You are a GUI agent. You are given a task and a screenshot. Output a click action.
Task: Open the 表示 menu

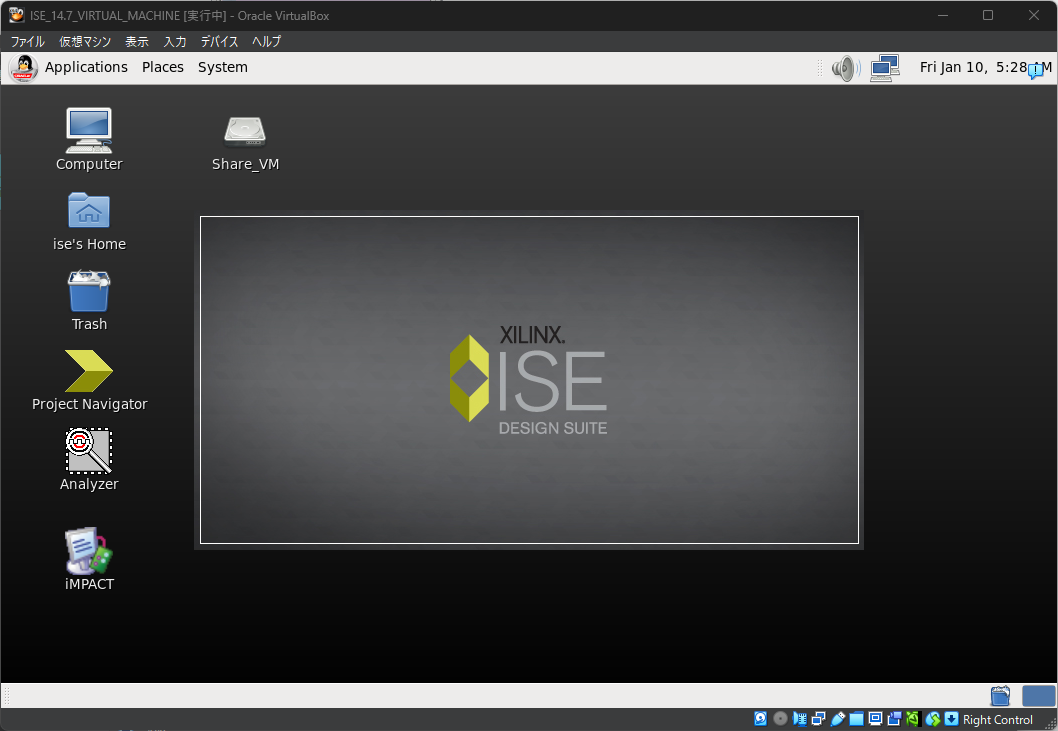coord(137,42)
